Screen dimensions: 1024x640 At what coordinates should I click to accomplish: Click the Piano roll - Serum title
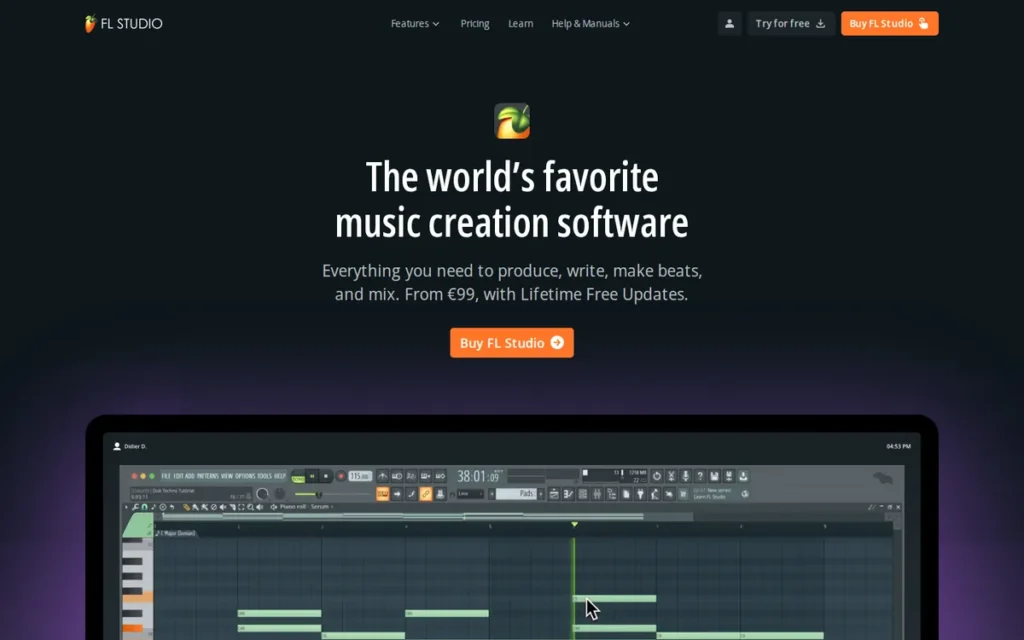point(304,507)
